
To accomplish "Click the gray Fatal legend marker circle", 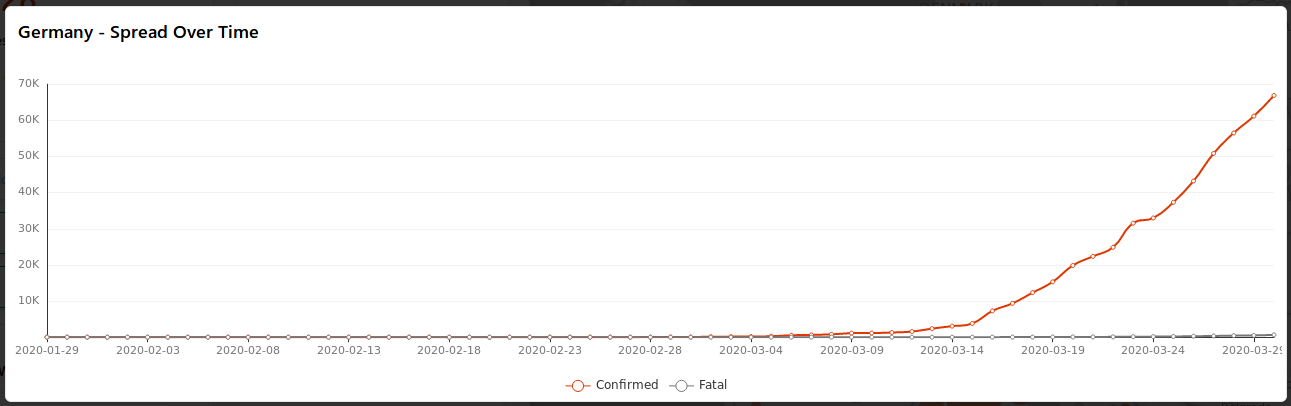I will point(681,385).
